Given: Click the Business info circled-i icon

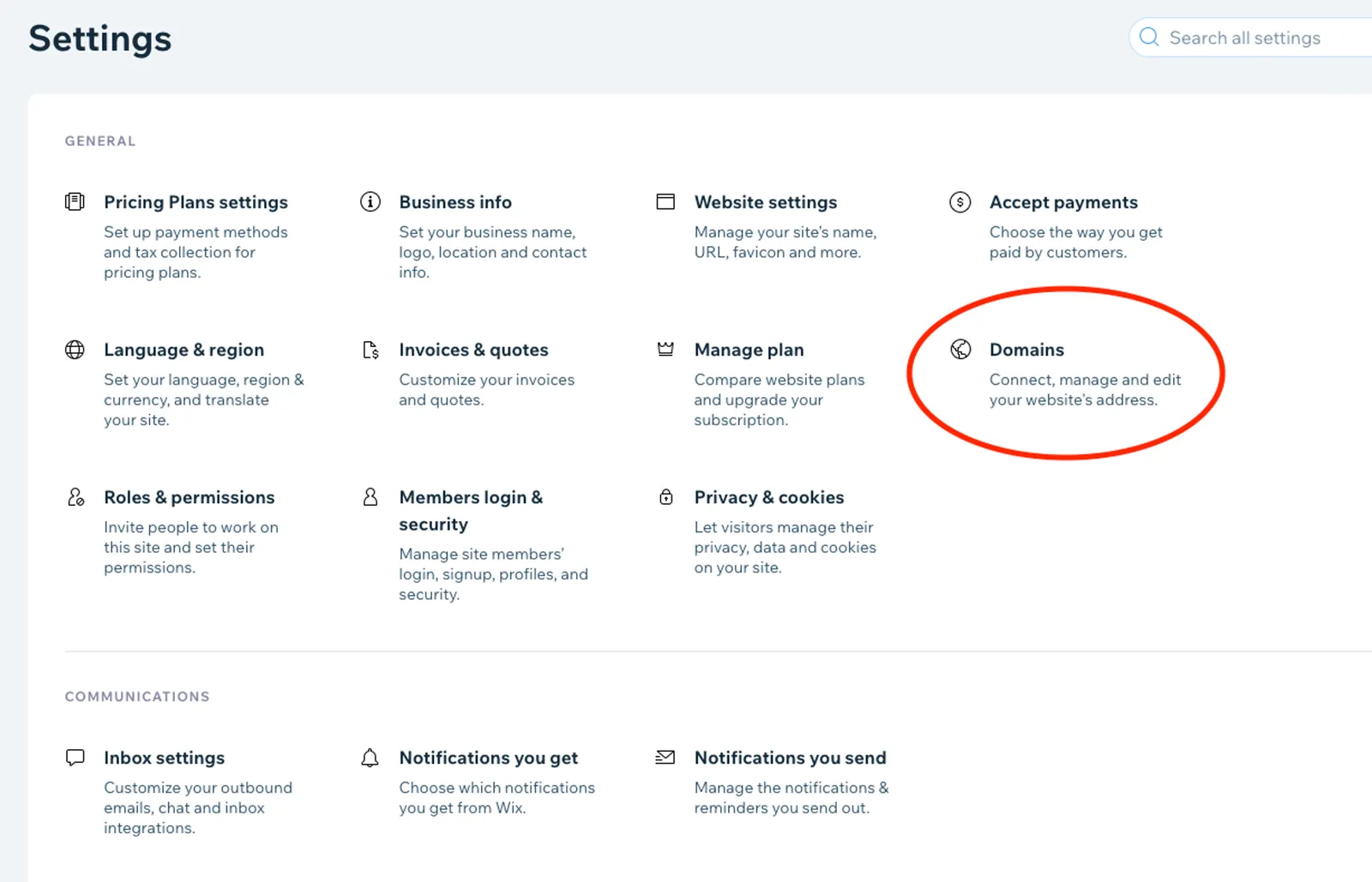Looking at the screenshot, I should coord(370,202).
